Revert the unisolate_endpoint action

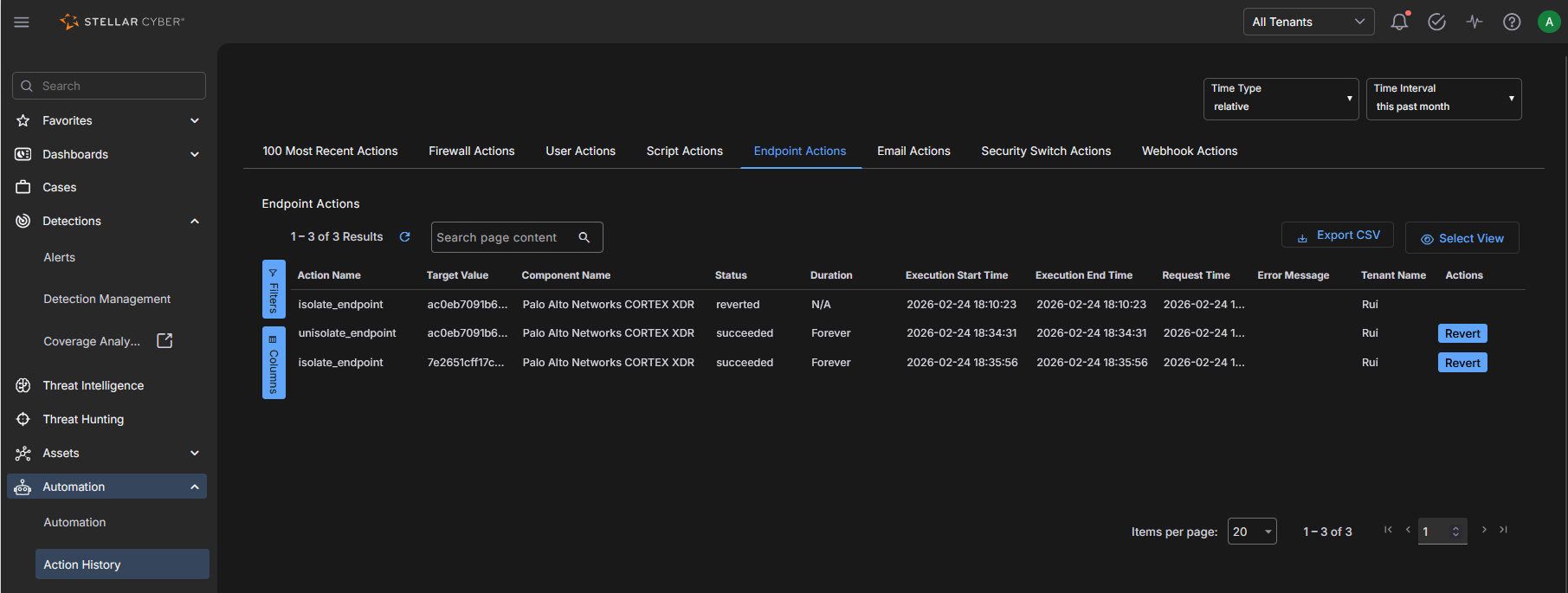pos(1462,333)
